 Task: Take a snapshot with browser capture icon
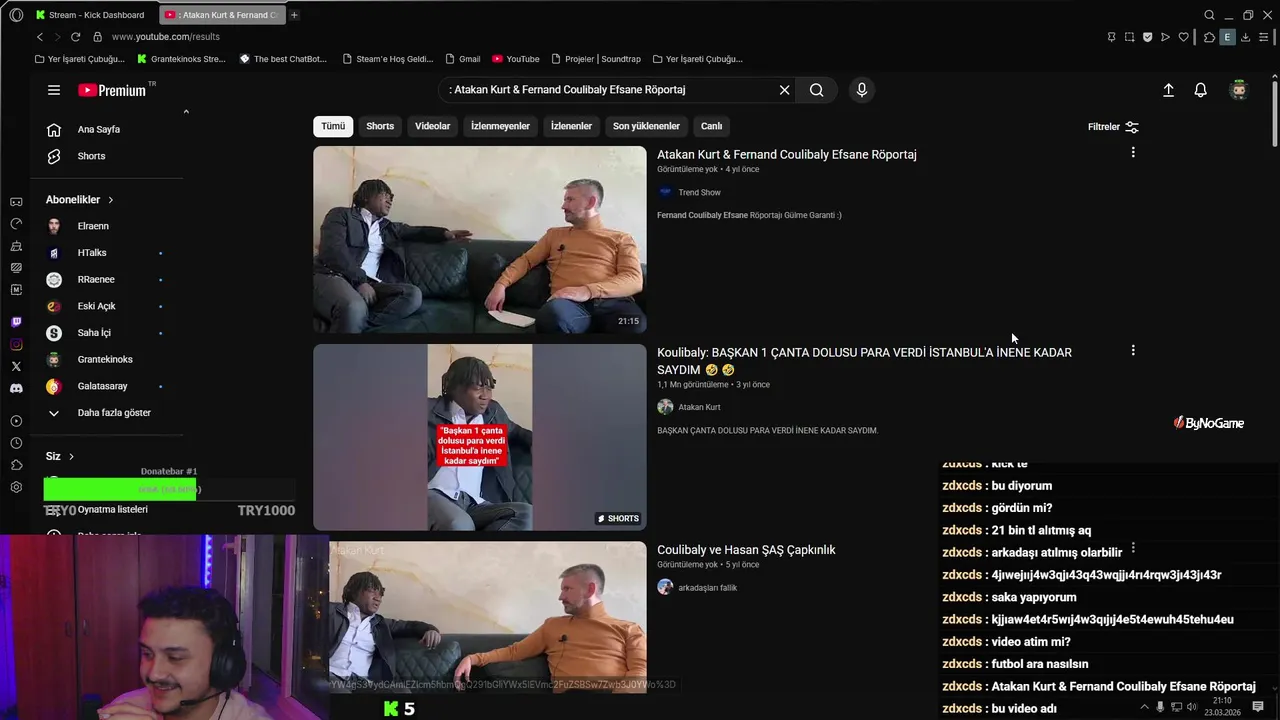click(1129, 37)
